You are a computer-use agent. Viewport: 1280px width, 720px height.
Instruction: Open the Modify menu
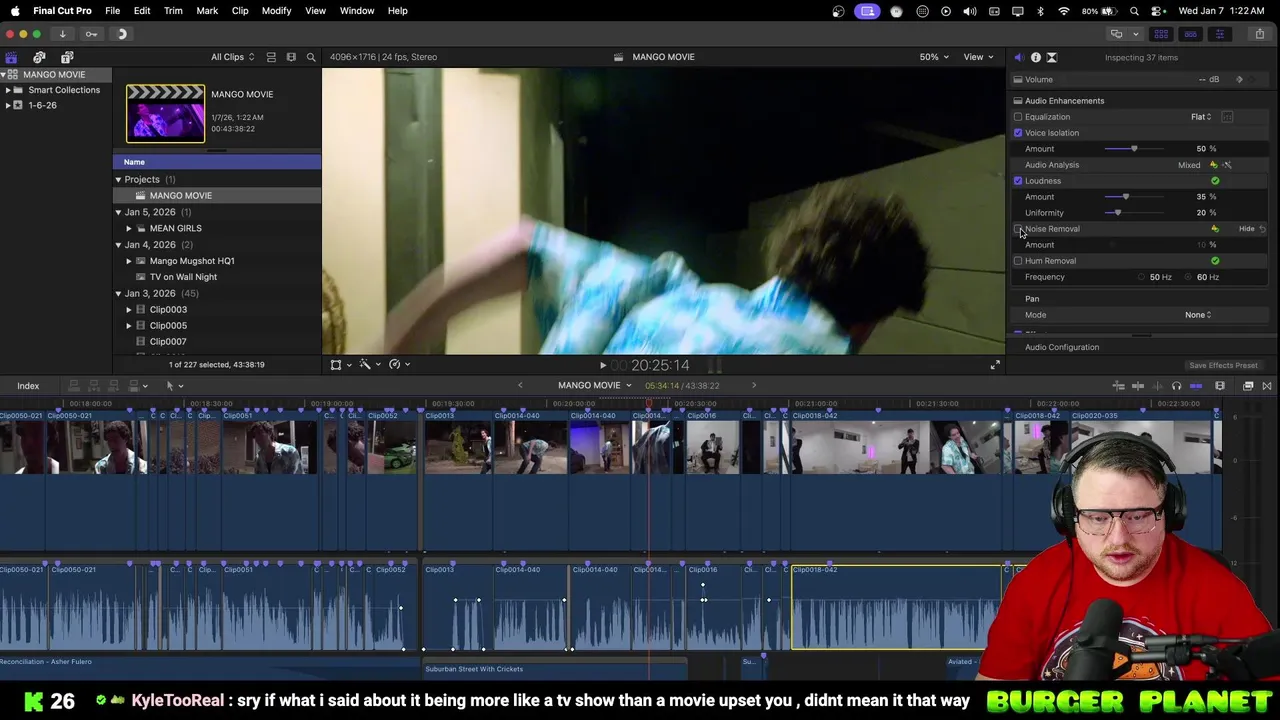276,11
